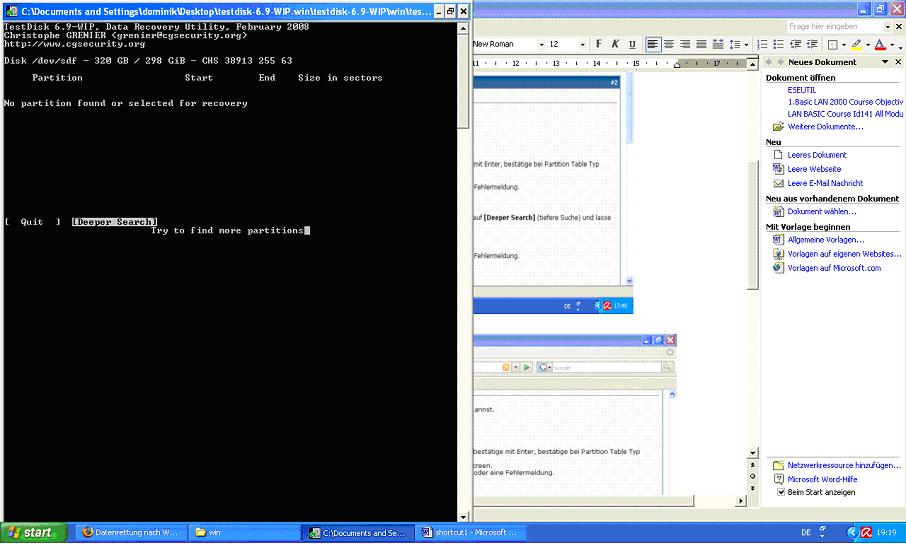
Task: Open the Neues Dokument task pane menu
Action: tap(885, 62)
